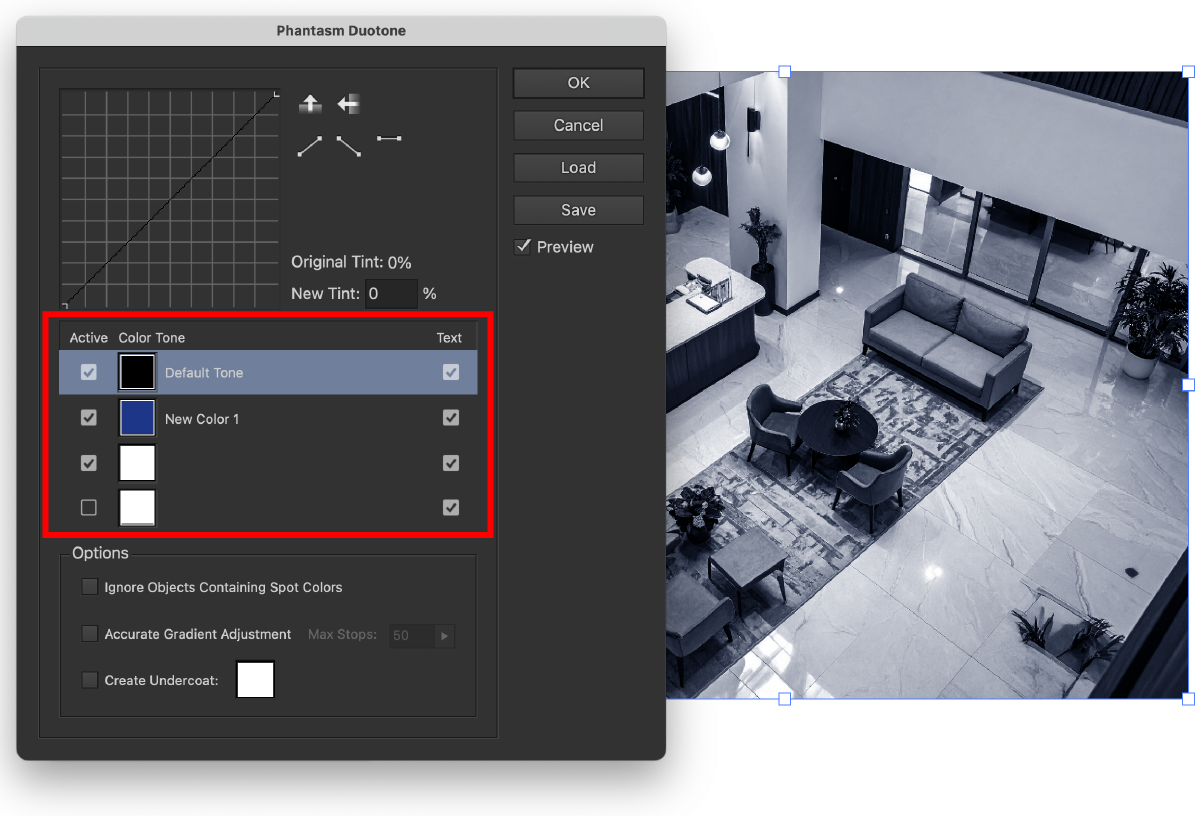
Task: Apply the flat horizontal curve preset
Action: 389,138
